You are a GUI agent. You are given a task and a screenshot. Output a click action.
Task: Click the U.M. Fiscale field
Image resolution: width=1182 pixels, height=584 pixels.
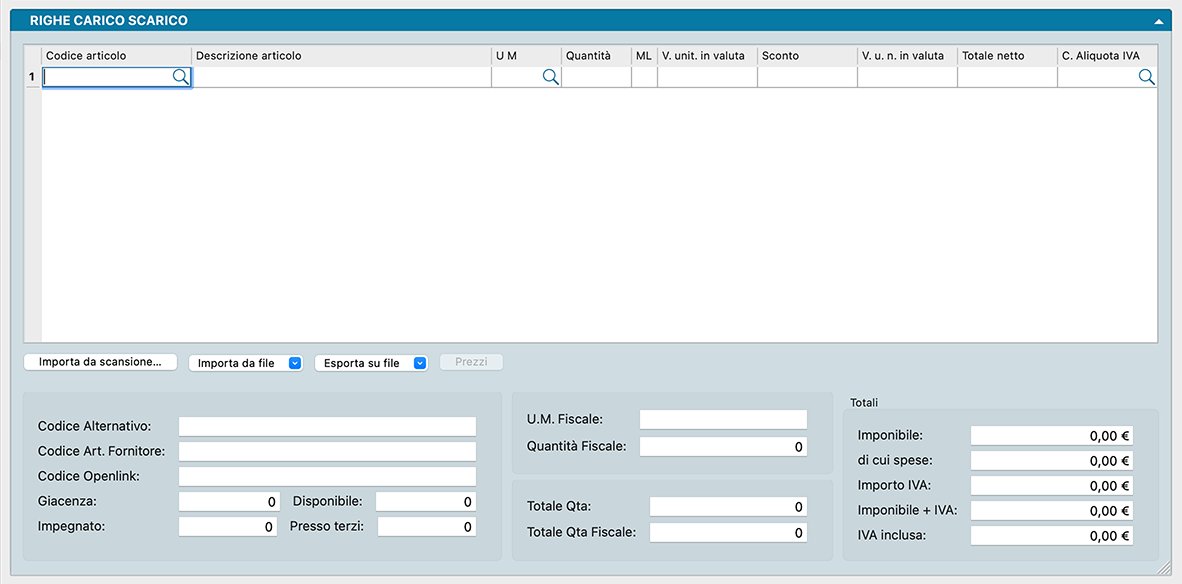pos(722,420)
